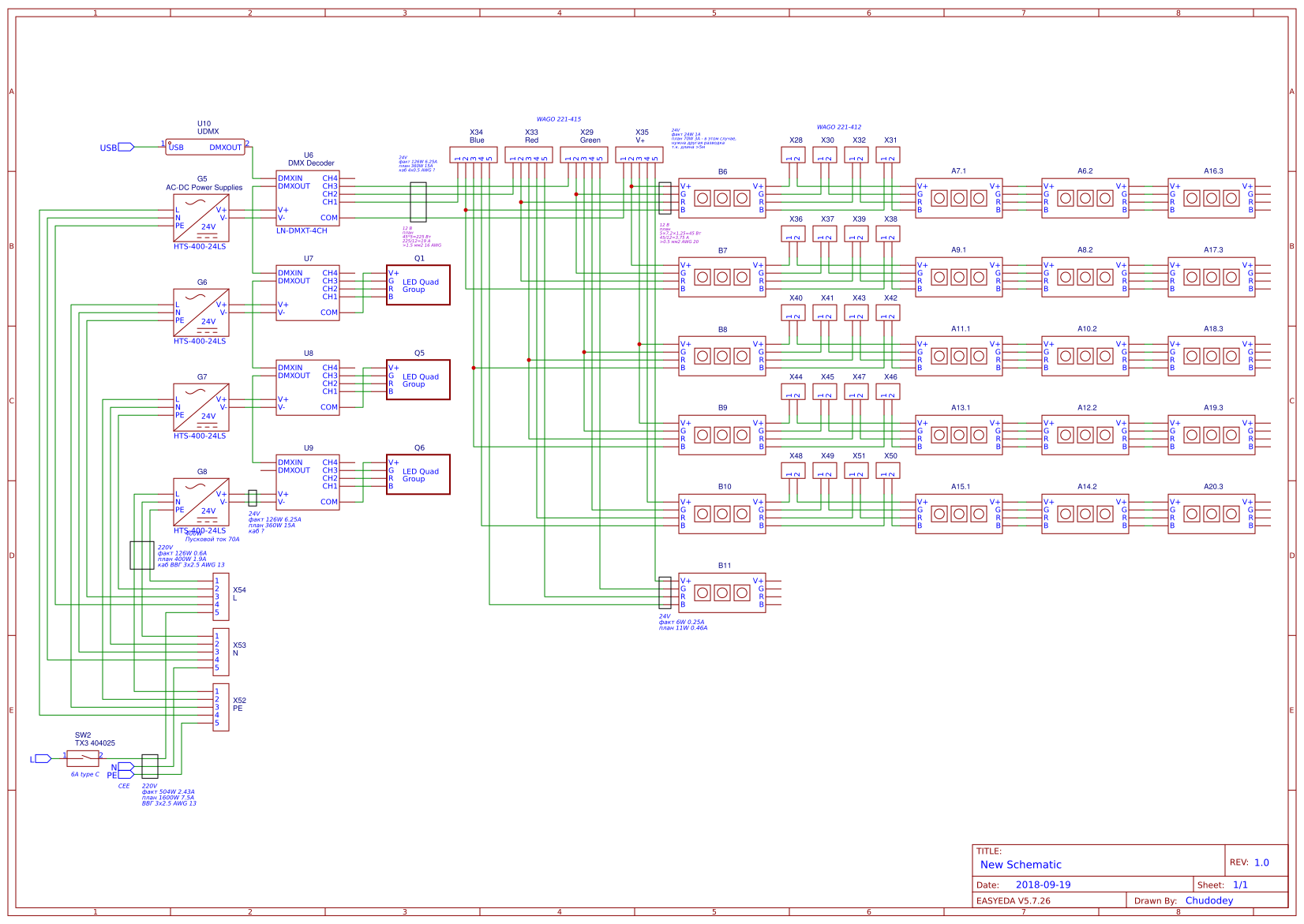
Task: Select the G5 AC-DC power supply symbol
Action: pyautogui.click(x=201, y=218)
